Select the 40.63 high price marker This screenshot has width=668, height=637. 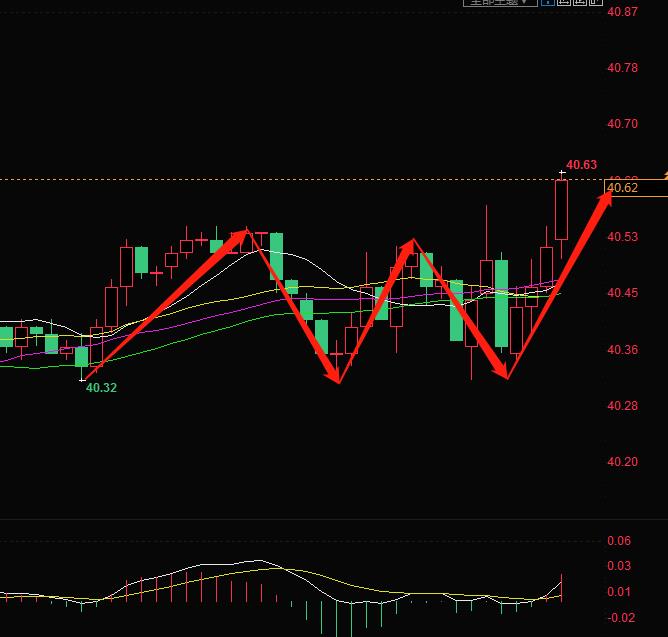(x=581, y=165)
